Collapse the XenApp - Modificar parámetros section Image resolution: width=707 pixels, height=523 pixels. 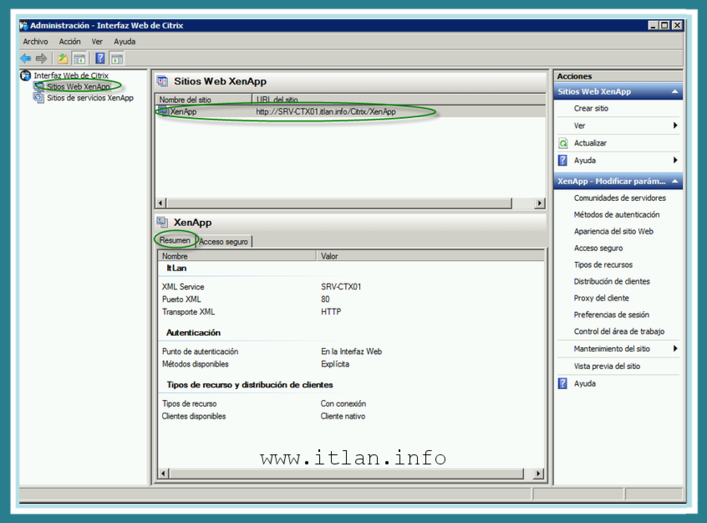[x=676, y=181]
